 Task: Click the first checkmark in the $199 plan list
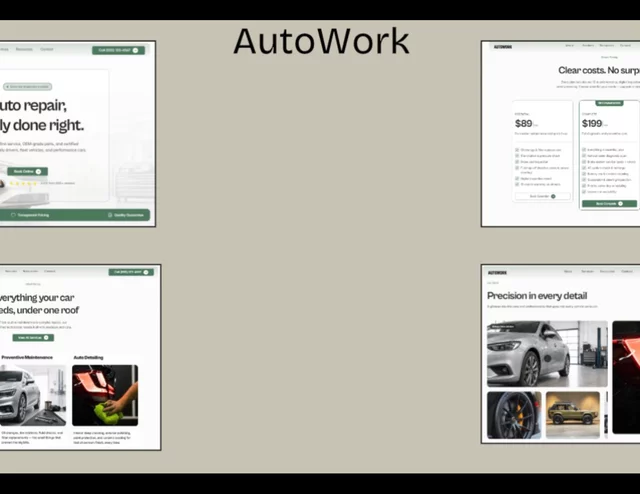coord(584,150)
